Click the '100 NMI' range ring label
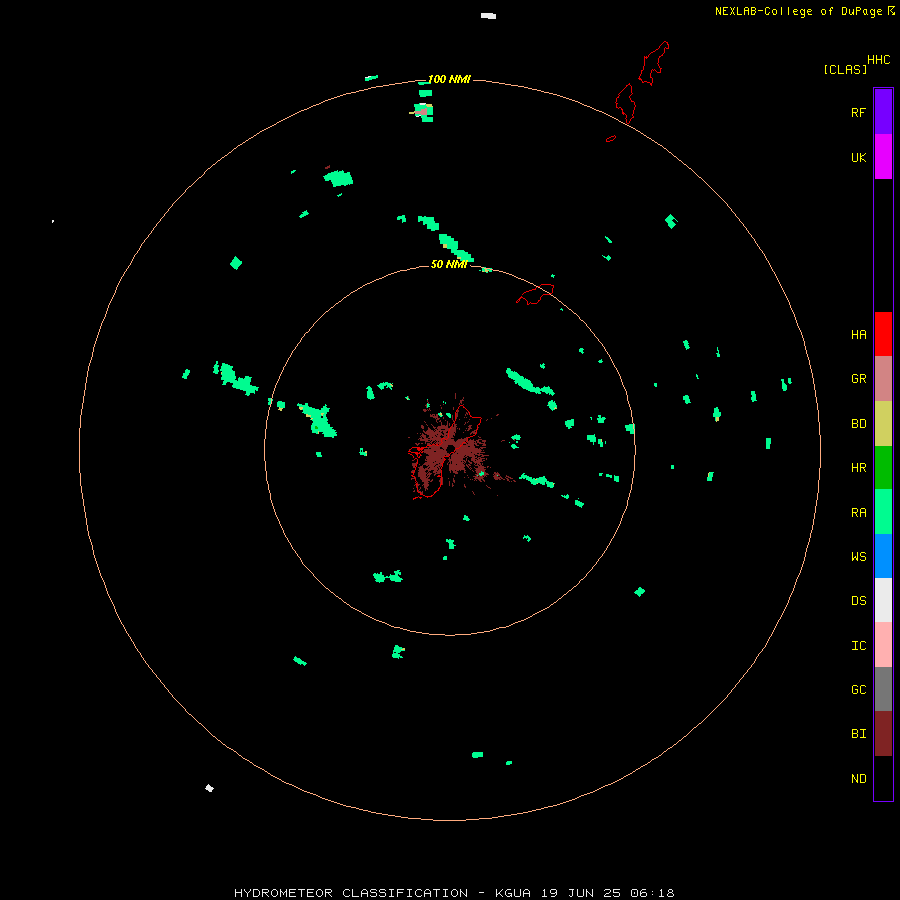Image resolution: width=900 pixels, height=900 pixels. (449, 79)
